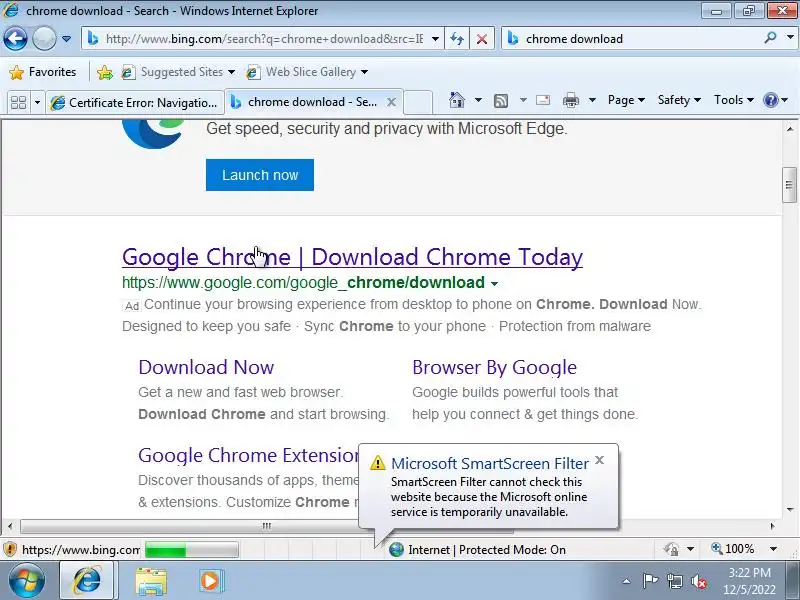Expand the tab list dropdown arrow

(37, 103)
